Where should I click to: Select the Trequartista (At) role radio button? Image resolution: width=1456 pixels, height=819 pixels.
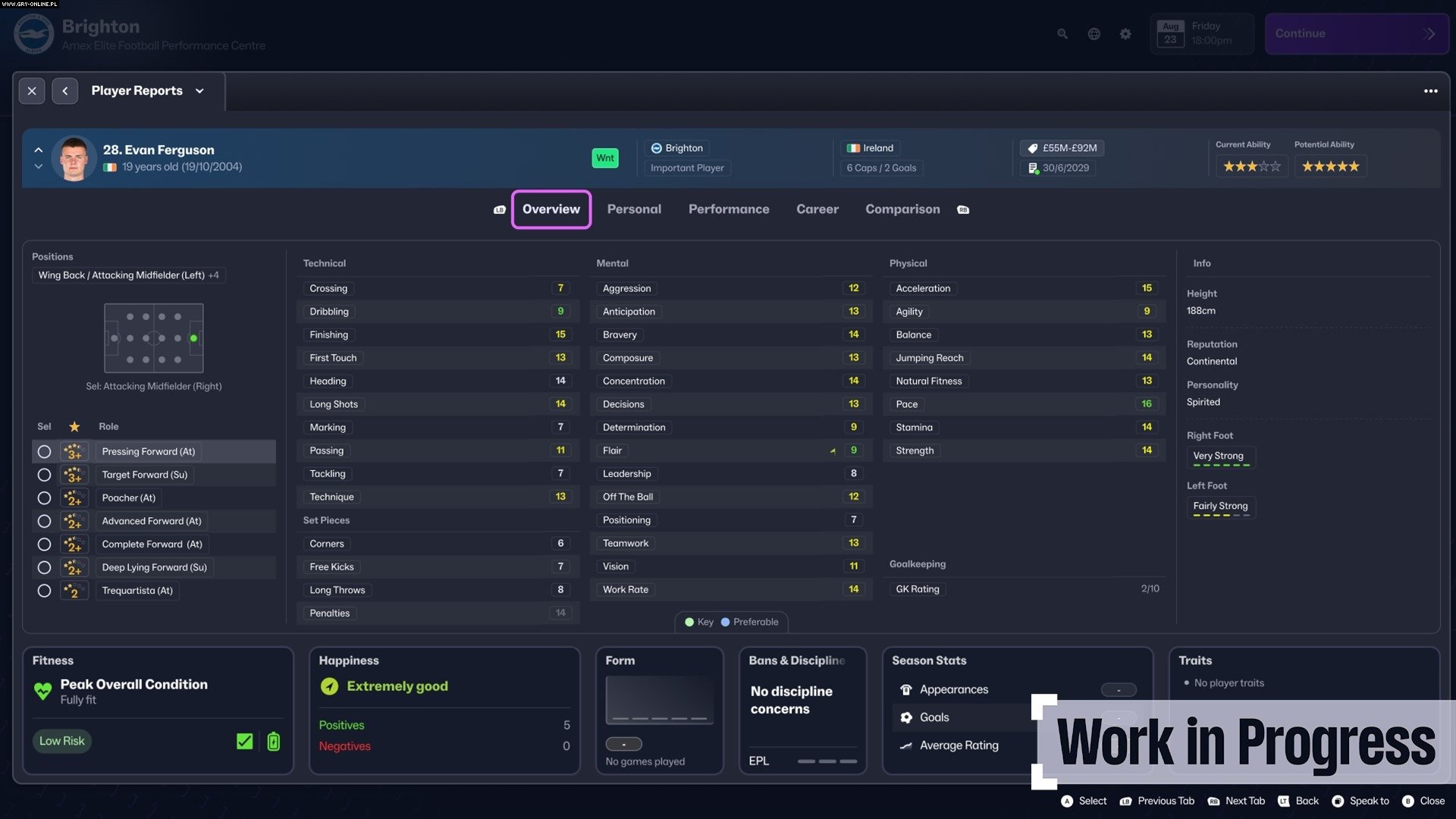tap(44, 590)
